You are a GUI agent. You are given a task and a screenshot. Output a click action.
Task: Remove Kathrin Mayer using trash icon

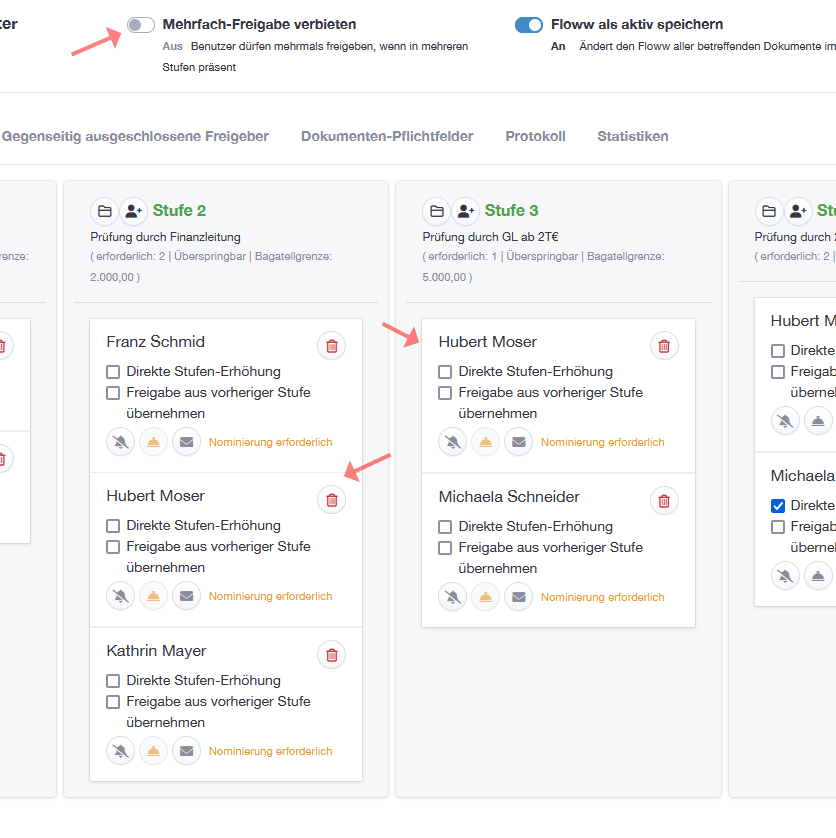pos(332,655)
